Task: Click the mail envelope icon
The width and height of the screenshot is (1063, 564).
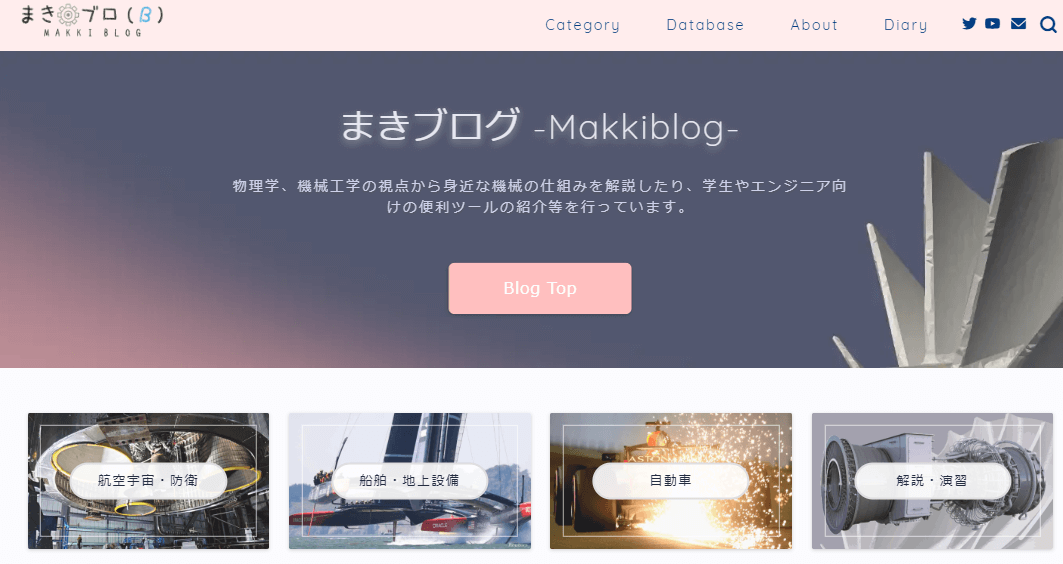Action: coord(1018,24)
